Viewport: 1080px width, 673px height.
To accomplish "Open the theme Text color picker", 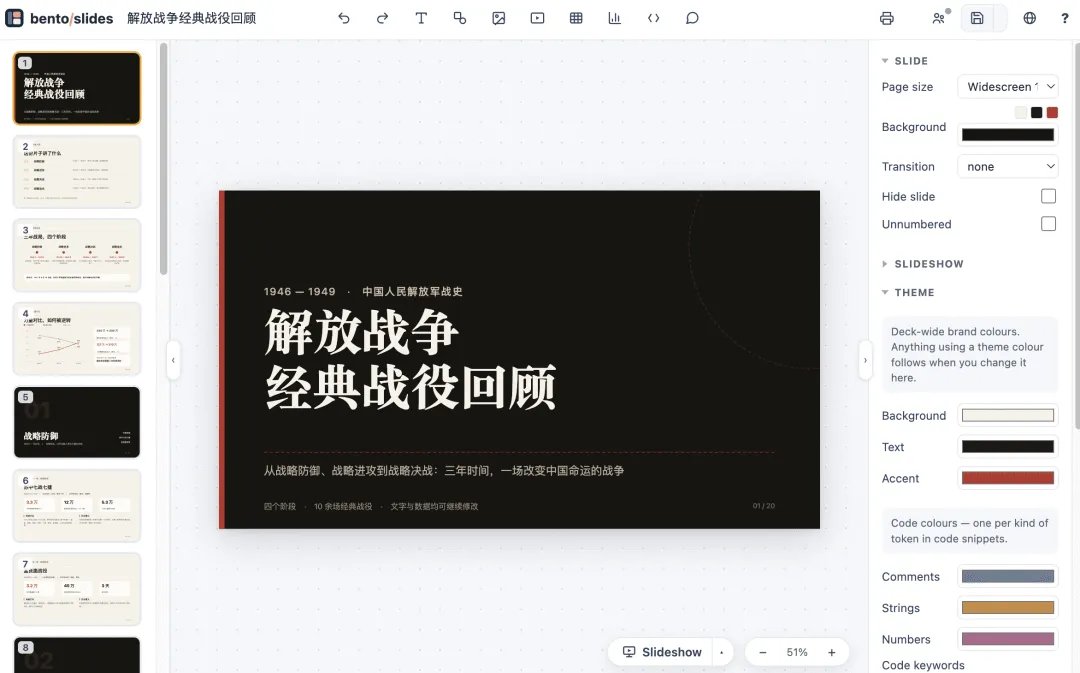I will pyautogui.click(x=1008, y=446).
